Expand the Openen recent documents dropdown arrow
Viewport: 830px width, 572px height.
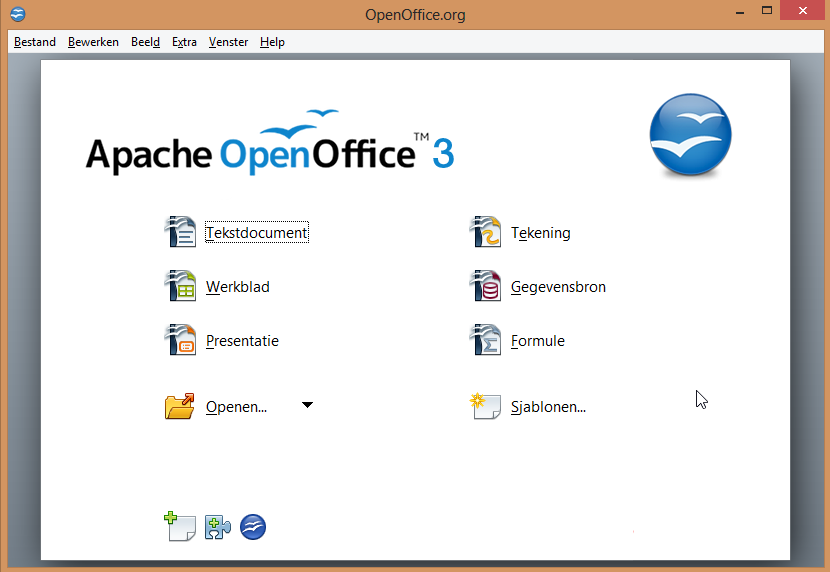point(307,405)
